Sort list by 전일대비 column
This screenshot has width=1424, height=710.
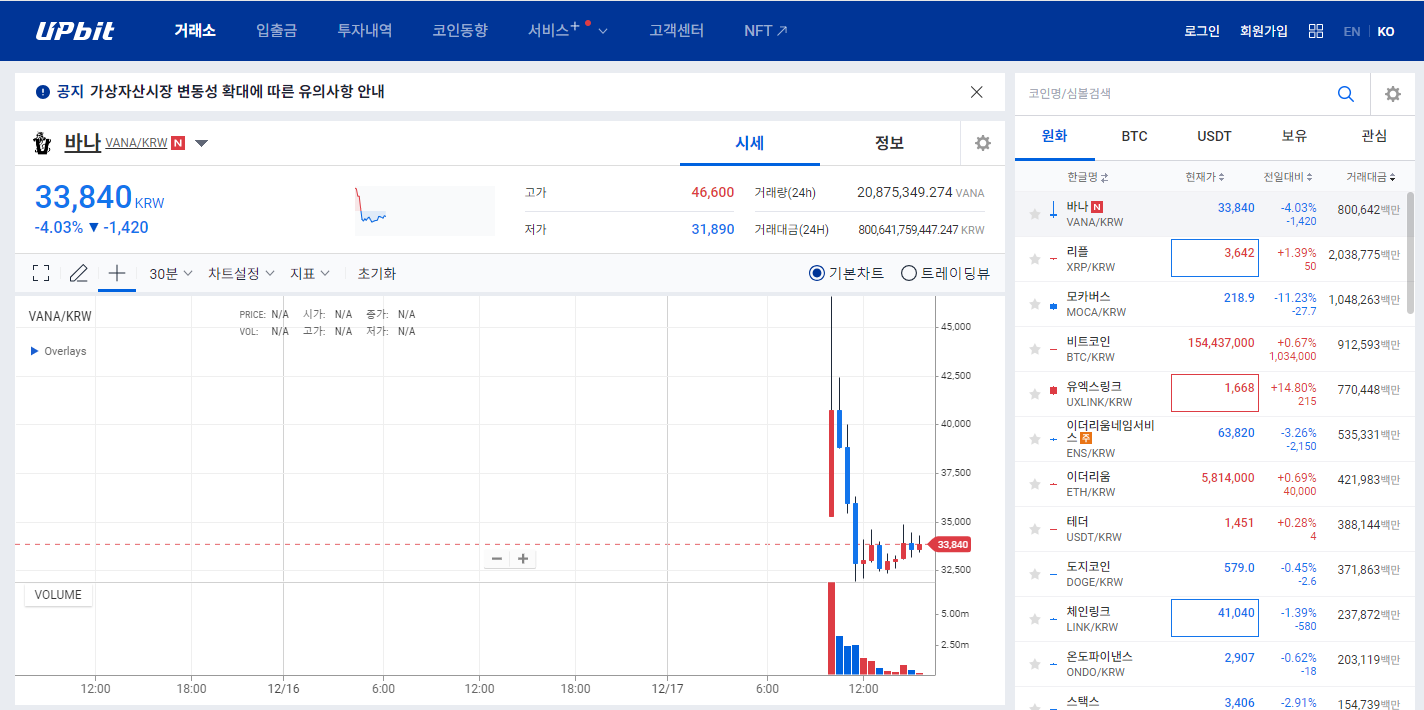click(1286, 177)
